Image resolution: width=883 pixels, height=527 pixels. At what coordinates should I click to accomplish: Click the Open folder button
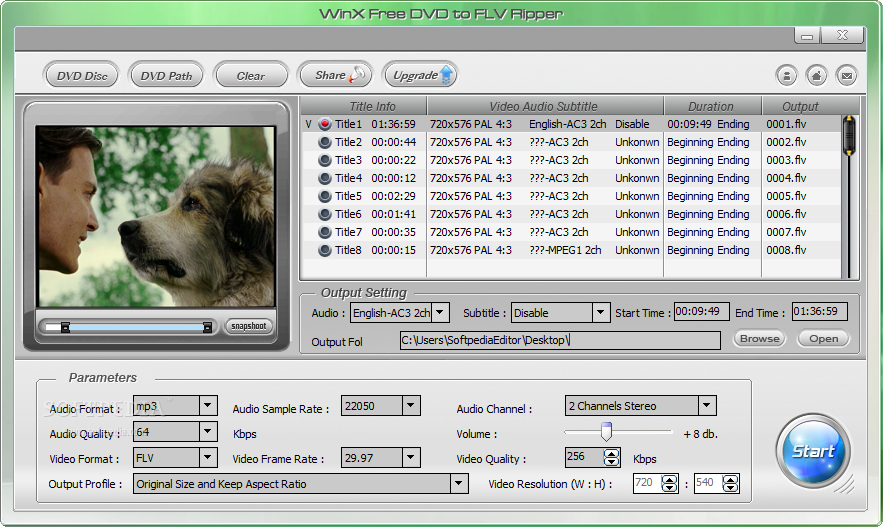(823, 338)
